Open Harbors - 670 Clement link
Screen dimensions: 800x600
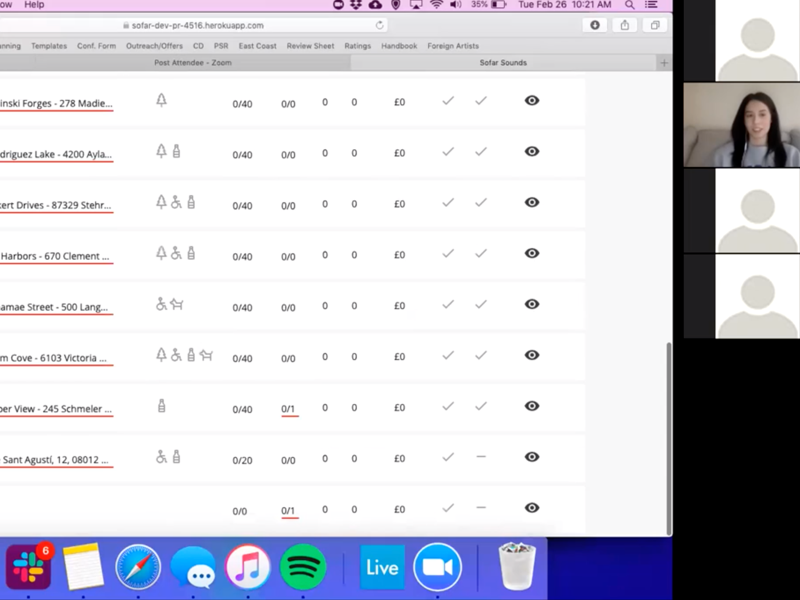[56, 257]
